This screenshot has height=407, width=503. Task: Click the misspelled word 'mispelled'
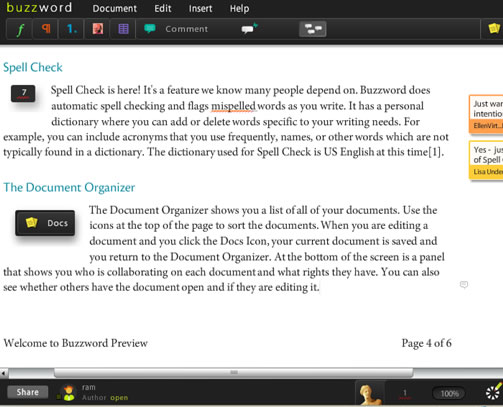click(233, 106)
